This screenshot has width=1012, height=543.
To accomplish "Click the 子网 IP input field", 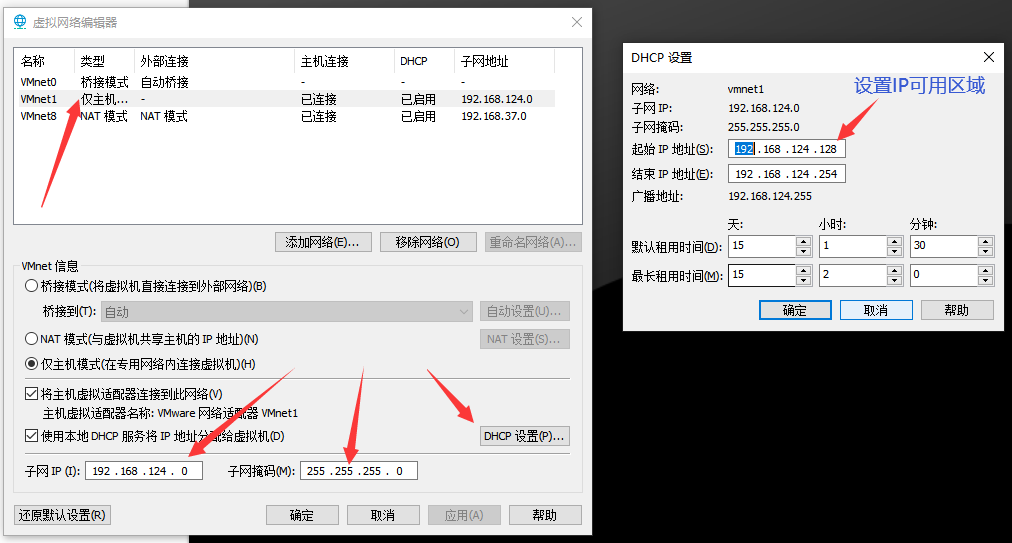I will click(144, 471).
